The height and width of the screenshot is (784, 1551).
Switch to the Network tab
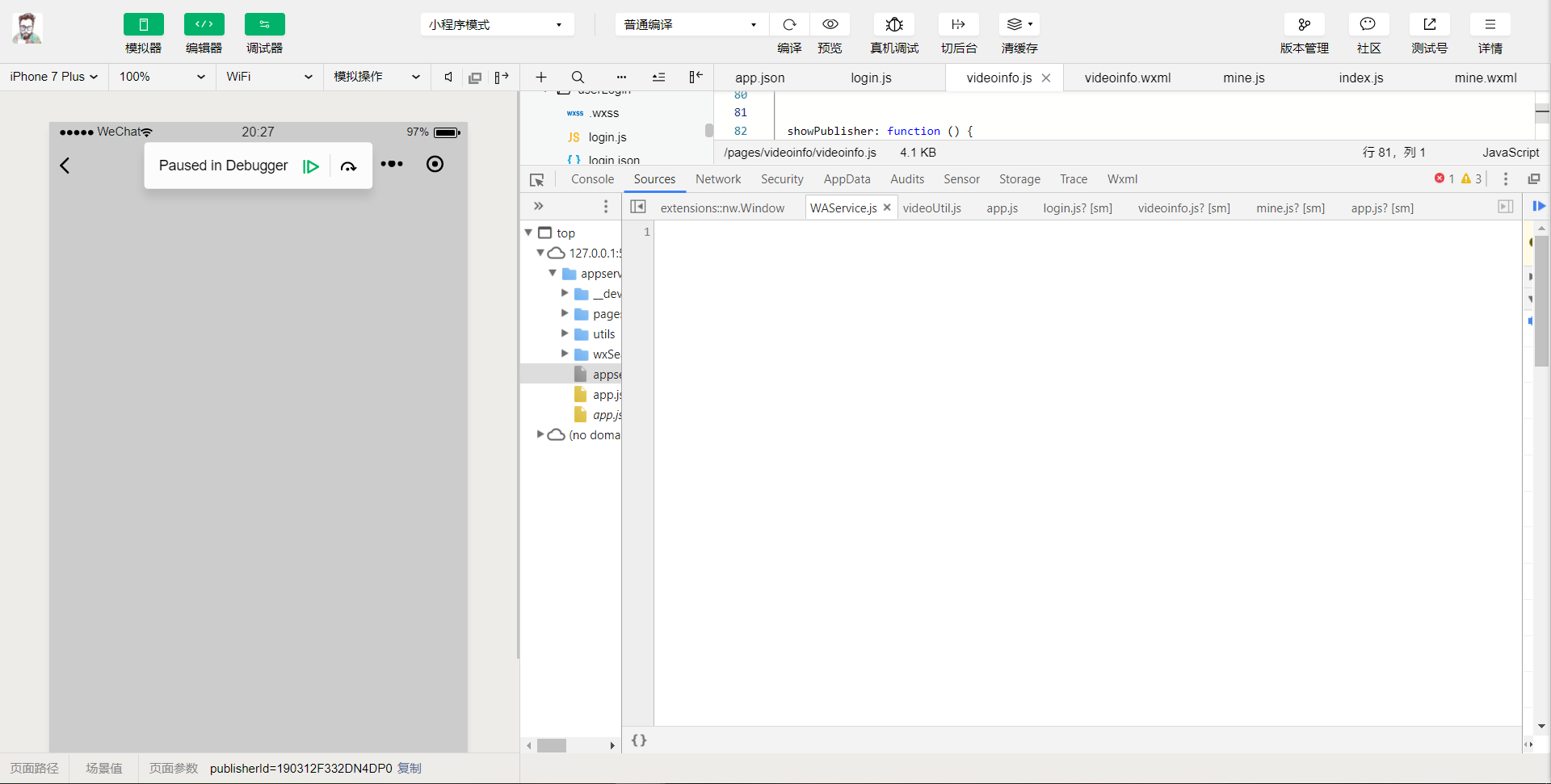[717, 179]
